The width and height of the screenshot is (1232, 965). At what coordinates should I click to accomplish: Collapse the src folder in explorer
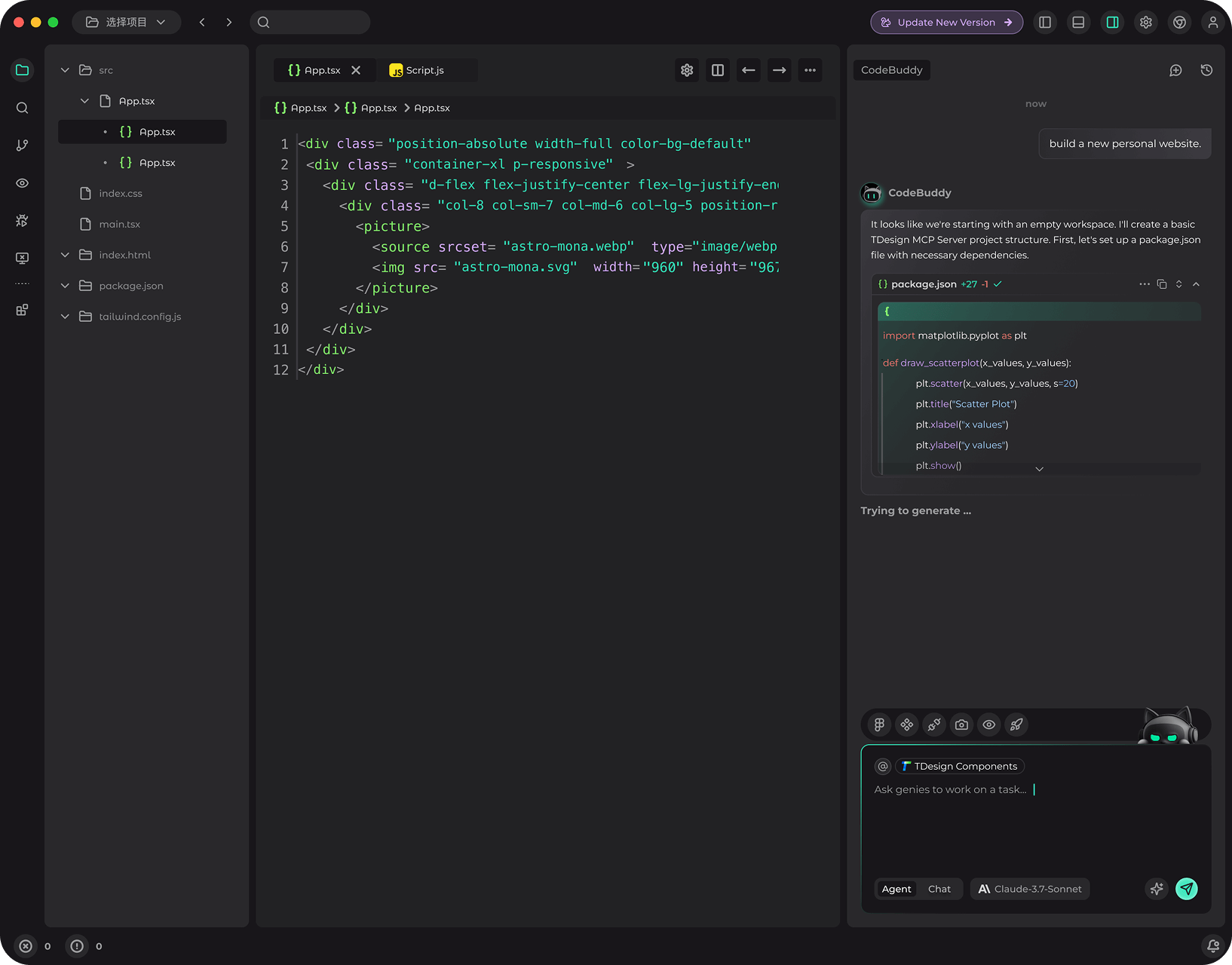coord(65,69)
